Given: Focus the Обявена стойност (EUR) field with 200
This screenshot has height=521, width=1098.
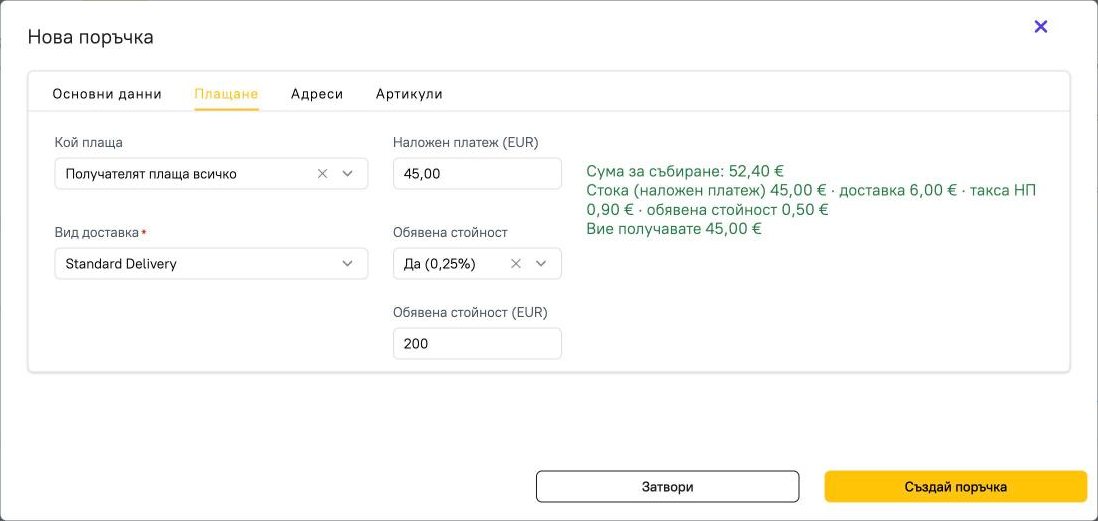Looking at the screenshot, I should coord(477,343).
